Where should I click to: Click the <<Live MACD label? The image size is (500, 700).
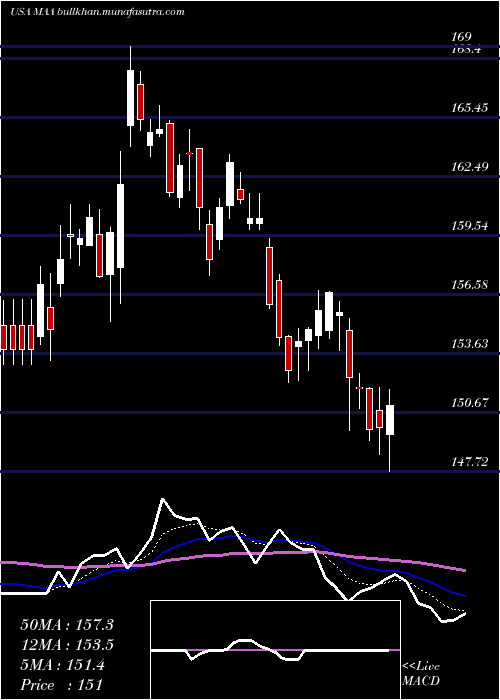(421, 674)
